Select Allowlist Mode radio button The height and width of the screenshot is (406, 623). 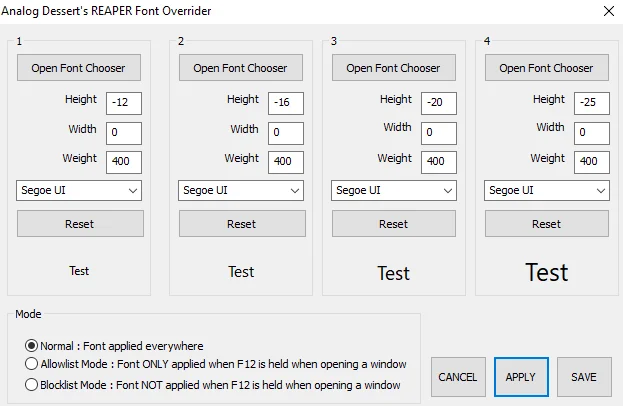(x=31, y=363)
